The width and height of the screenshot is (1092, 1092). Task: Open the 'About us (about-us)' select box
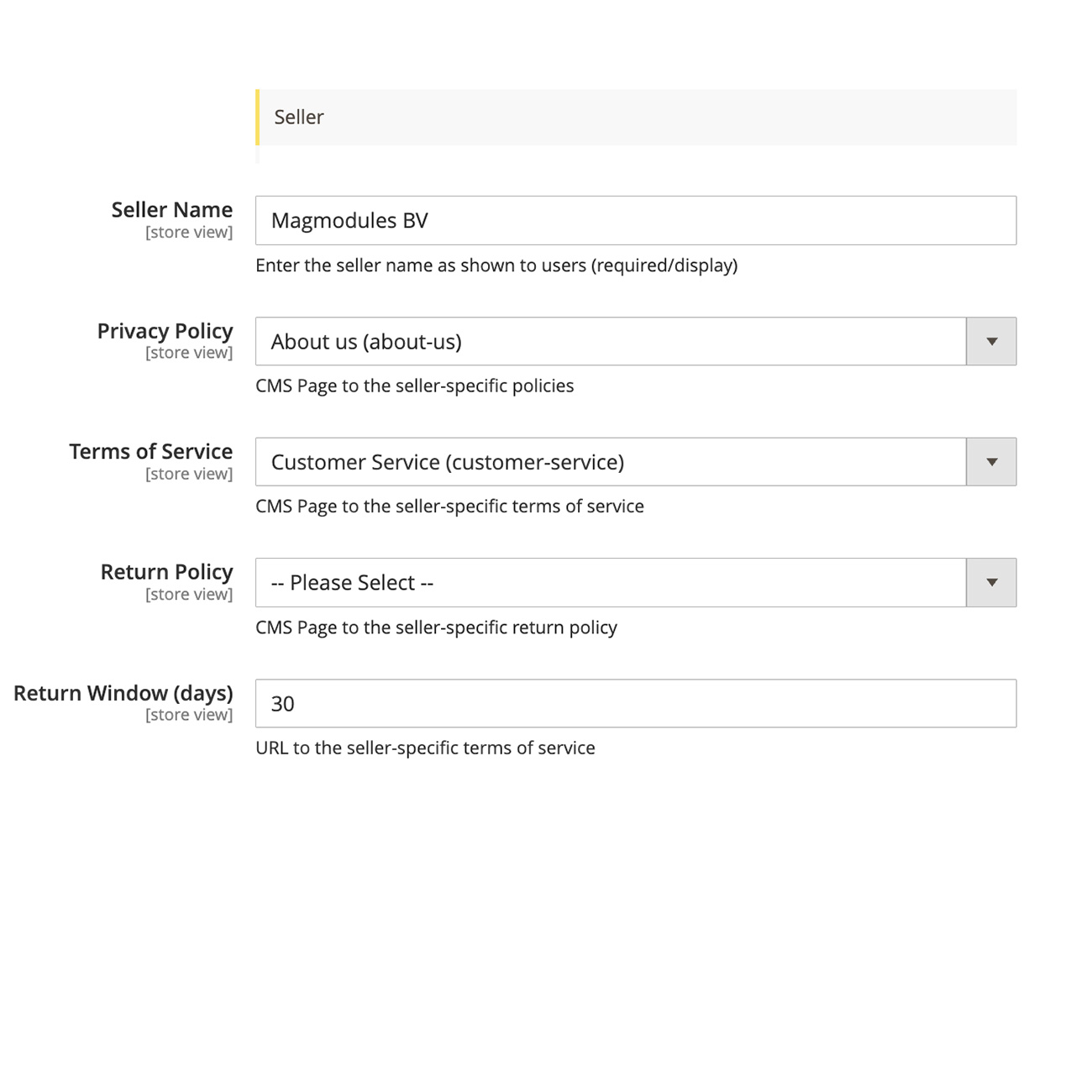tap(610, 341)
